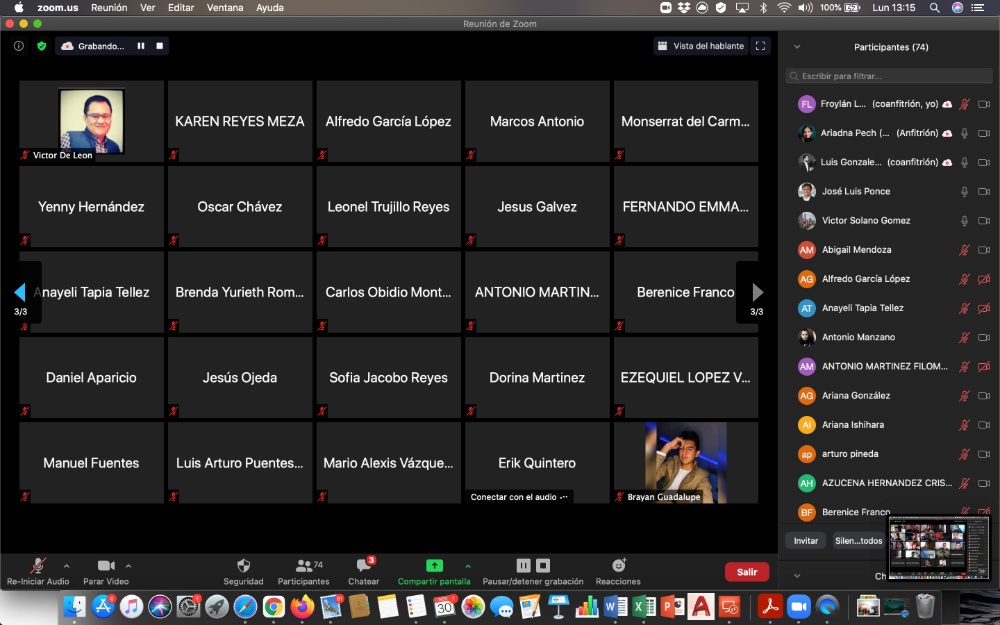Expand video options arrow beside Parar Video
1000x625 pixels.
(x=128, y=566)
